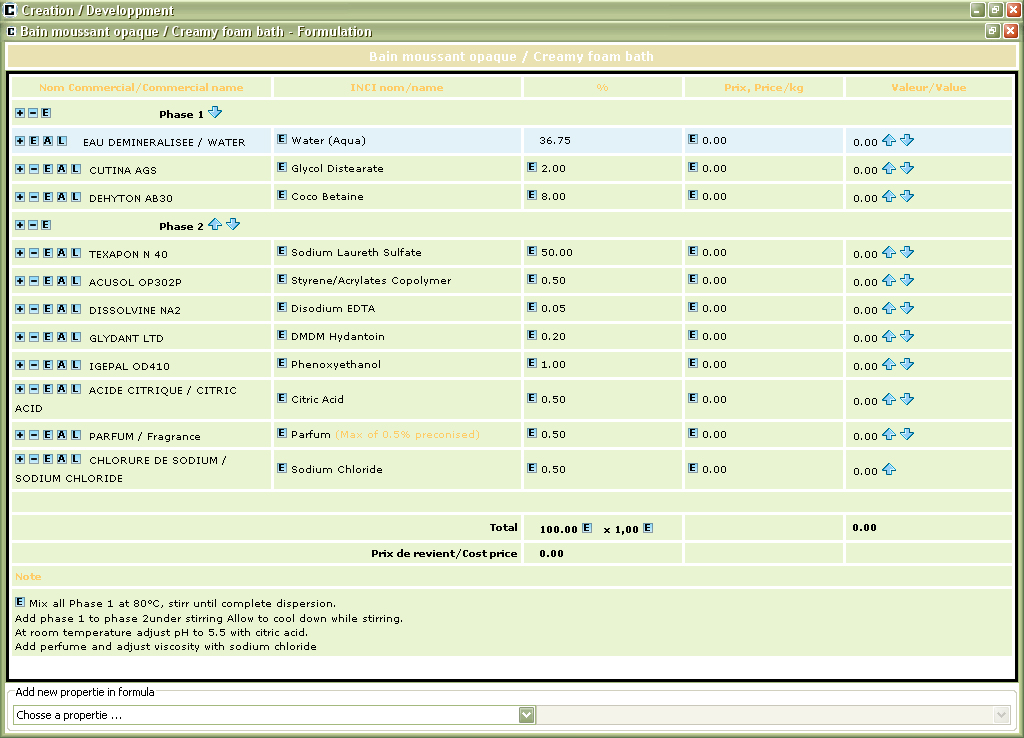
Task: Click the 'TEXAPON N 40' commercial name
Action: tap(129, 254)
